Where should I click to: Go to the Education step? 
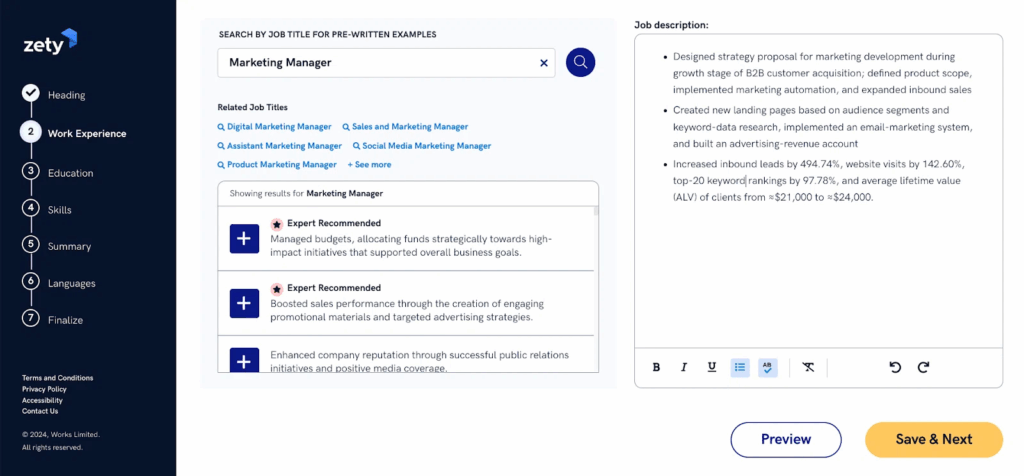70,173
